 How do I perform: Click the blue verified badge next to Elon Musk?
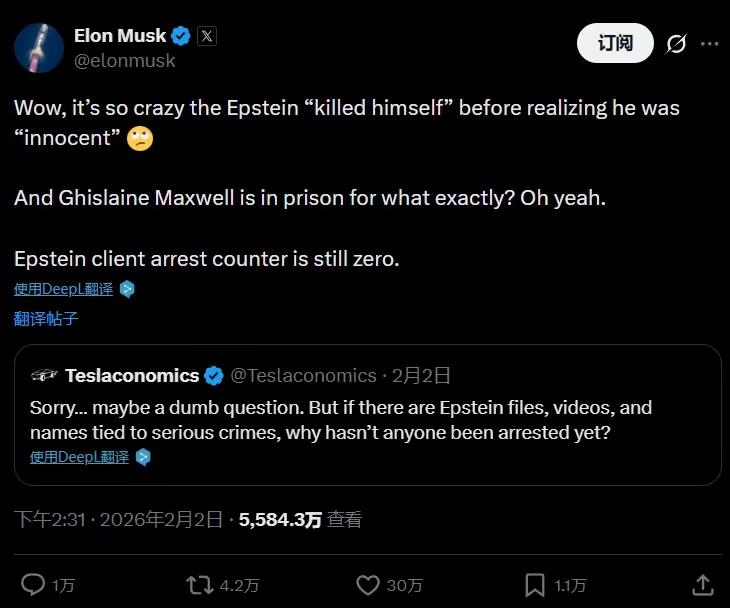pyautogui.click(x=181, y=36)
